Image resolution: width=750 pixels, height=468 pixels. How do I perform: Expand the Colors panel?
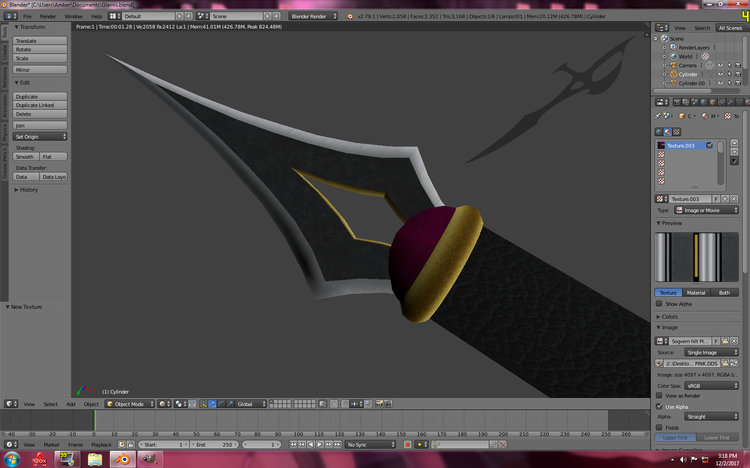click(667, 317)
